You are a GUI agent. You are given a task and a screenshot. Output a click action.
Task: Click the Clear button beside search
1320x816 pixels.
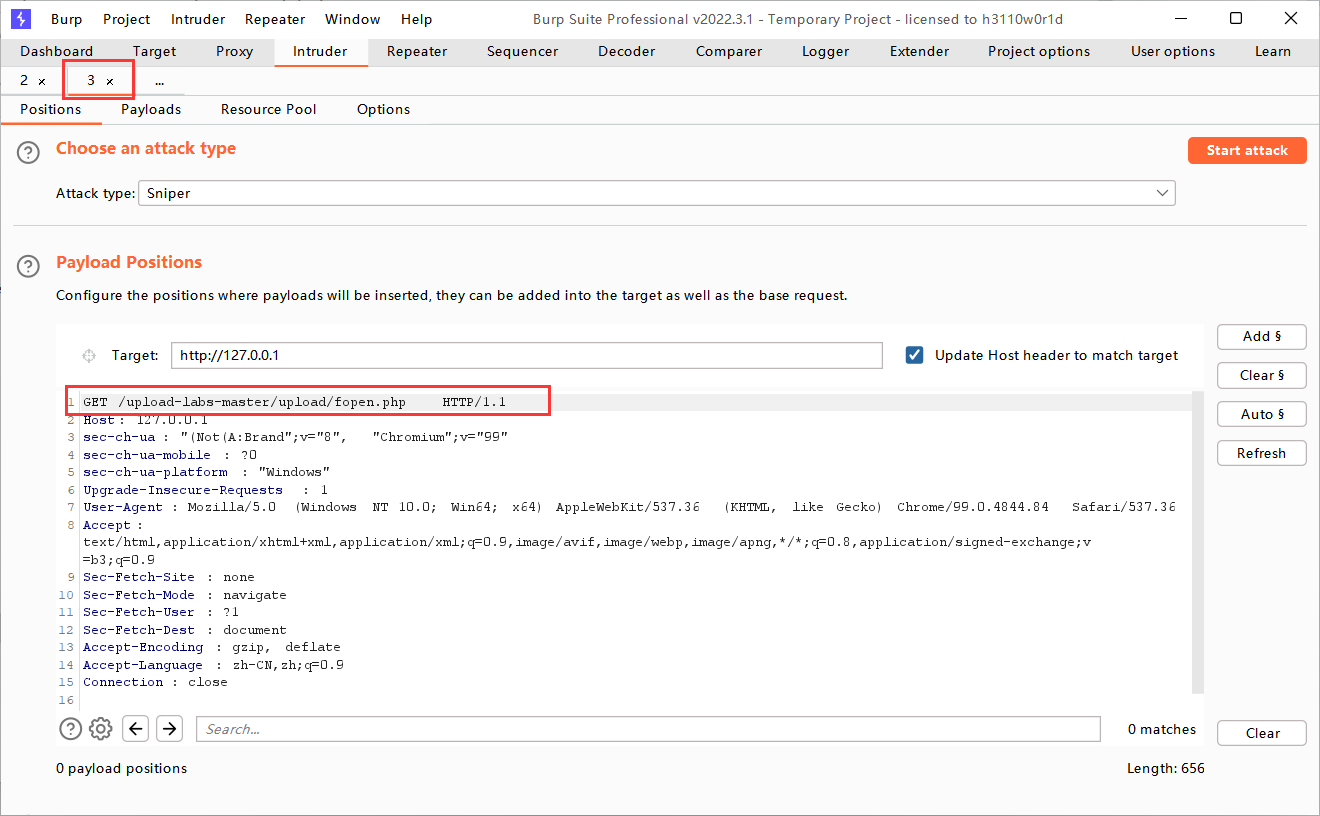click(1262, 733)
